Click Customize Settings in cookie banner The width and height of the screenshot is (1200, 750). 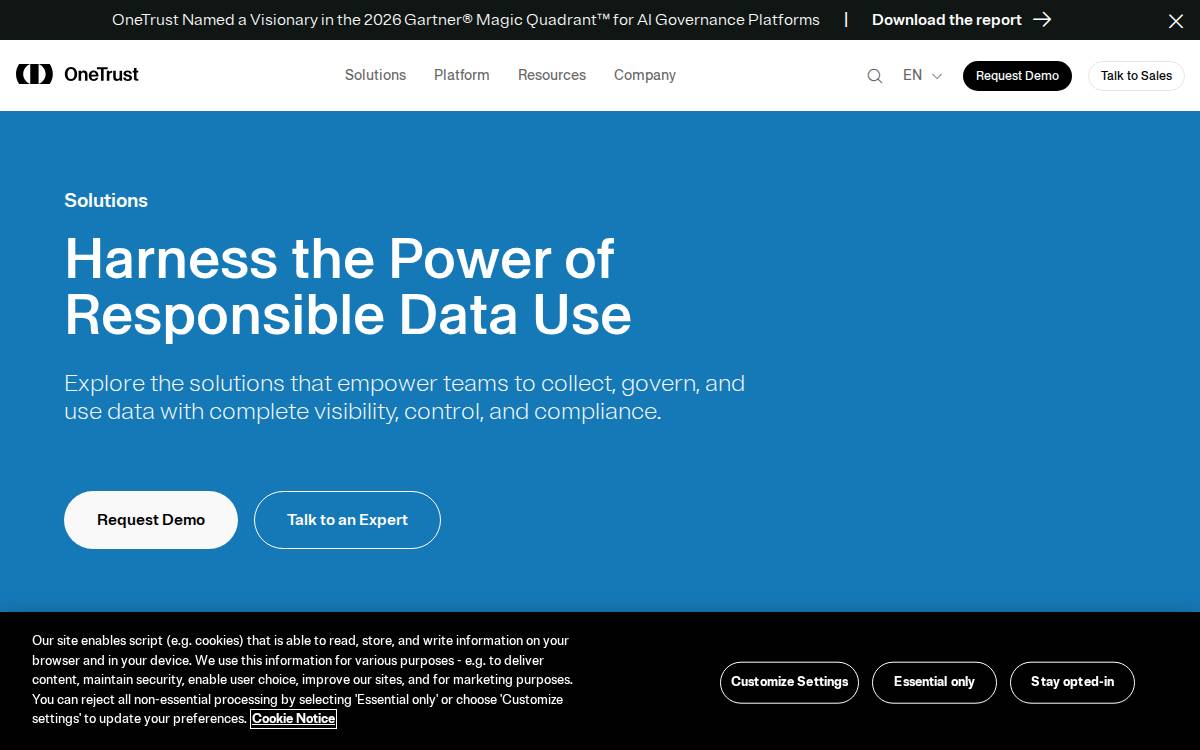(789, 682)
